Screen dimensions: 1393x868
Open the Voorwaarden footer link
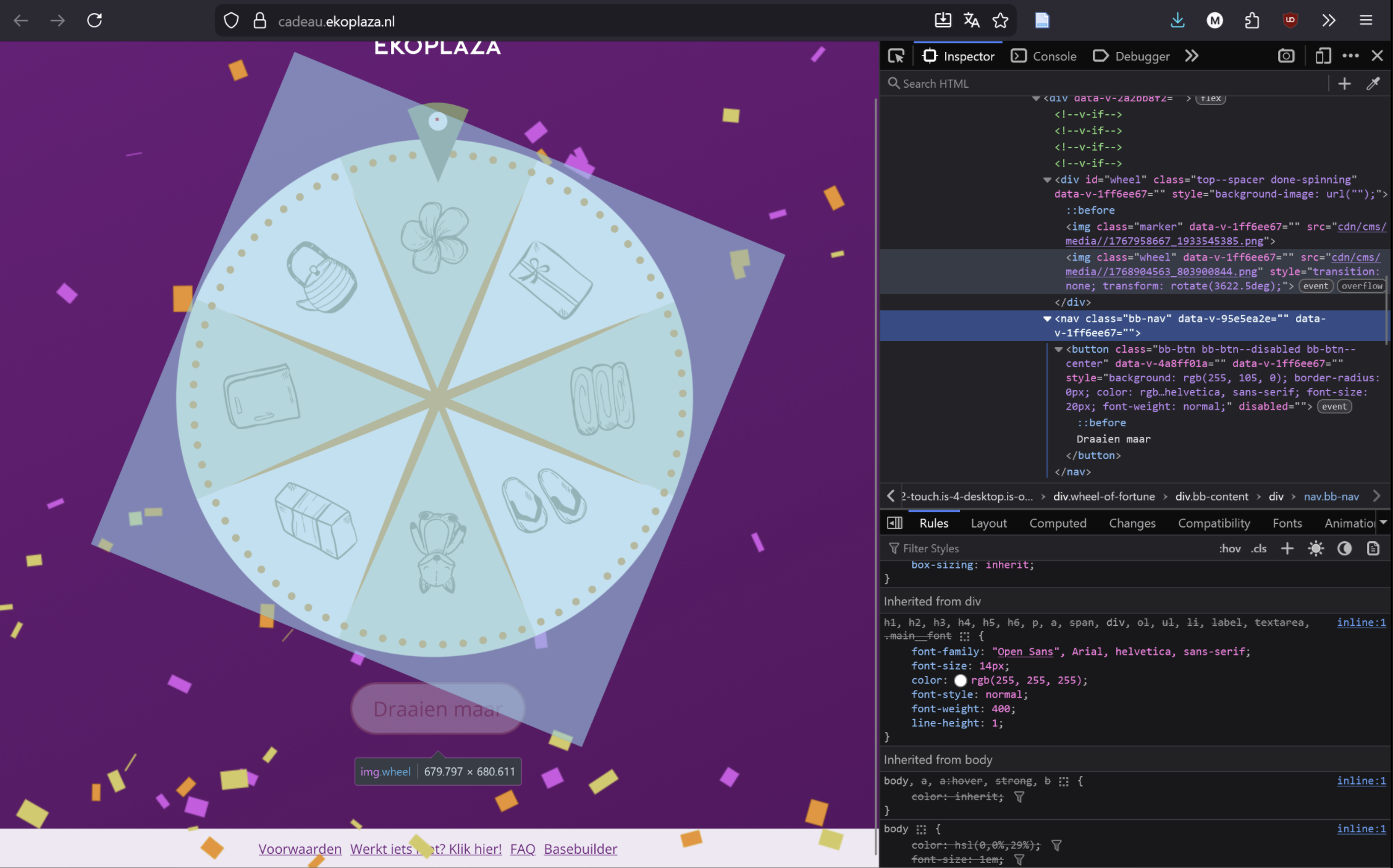(x=300, y=849)
